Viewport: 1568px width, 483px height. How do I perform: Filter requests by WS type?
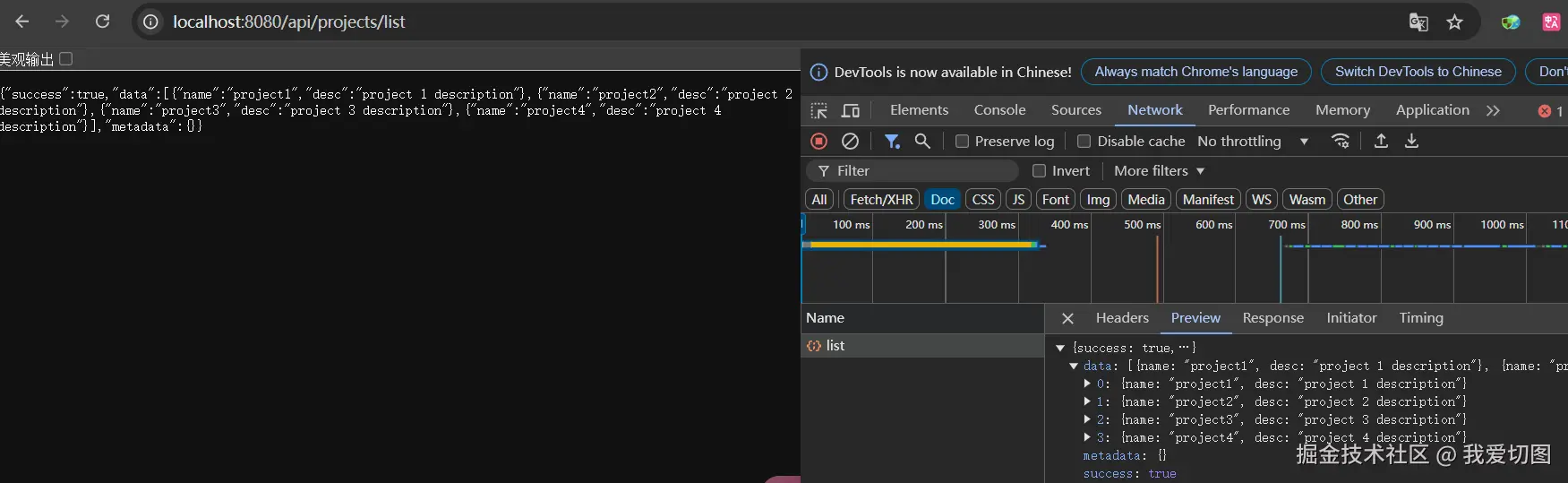tap(1262, 200)
